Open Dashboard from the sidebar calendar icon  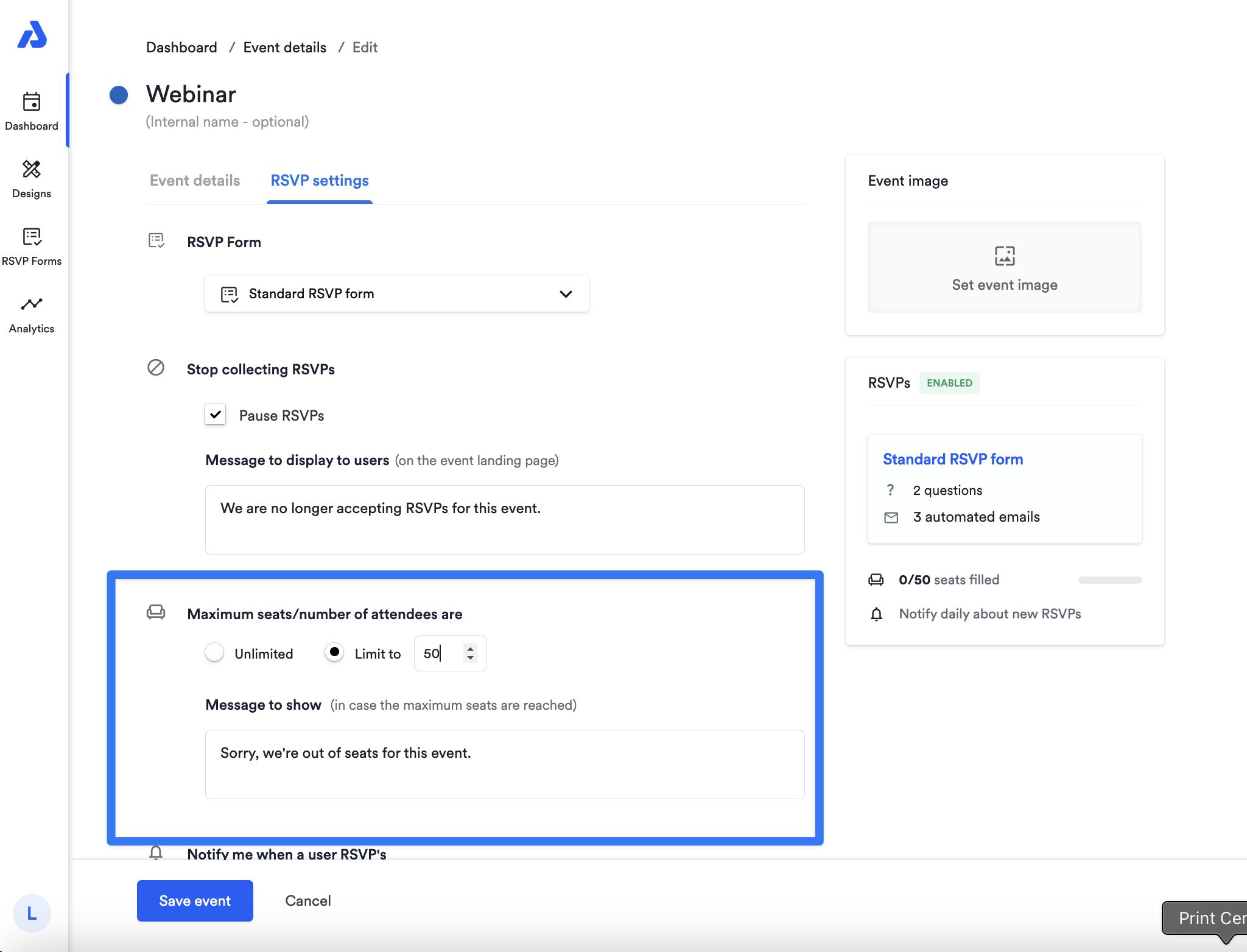coord(32,102)
